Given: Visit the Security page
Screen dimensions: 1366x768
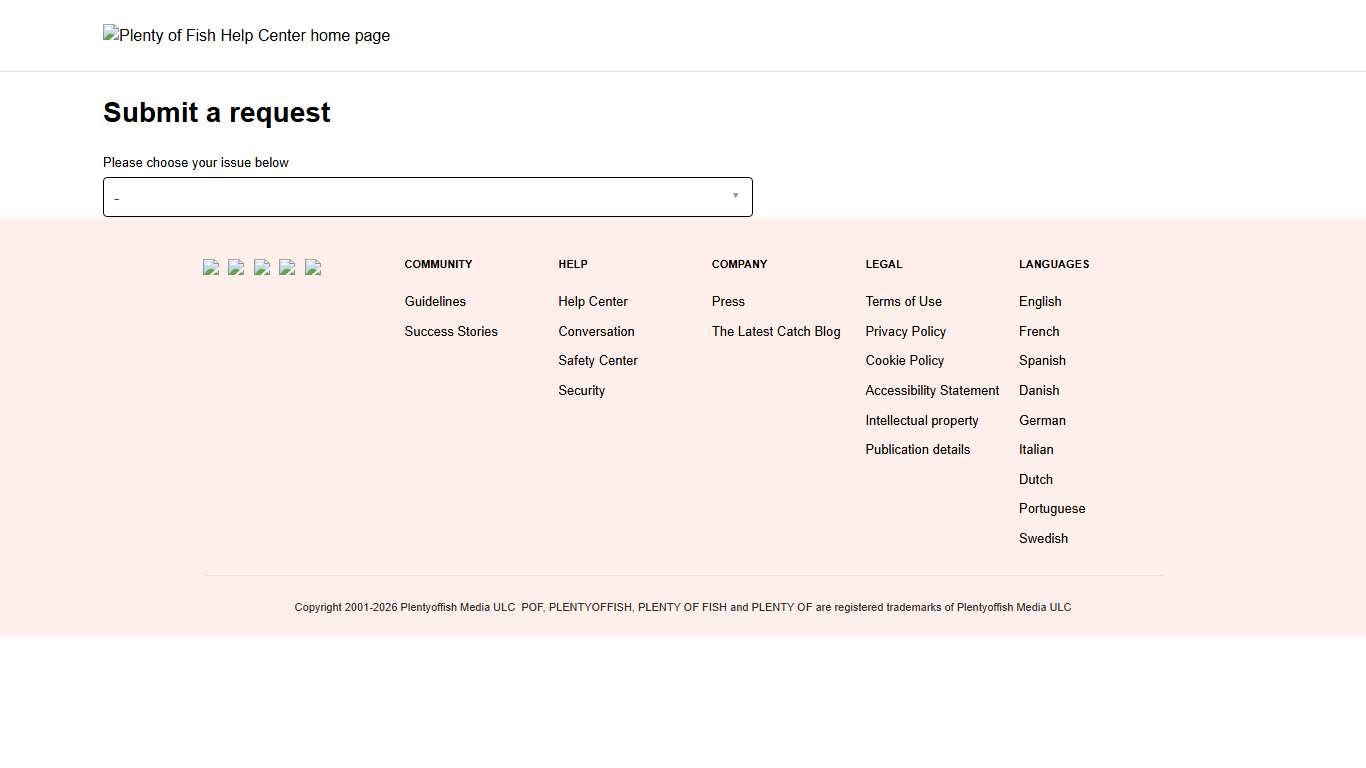Looking at the screenshot, I should pyautogui.click(x=581, y=390).
